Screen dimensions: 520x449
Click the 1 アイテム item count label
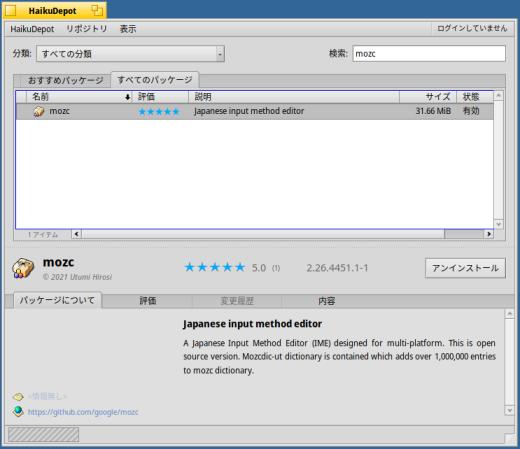43,235
